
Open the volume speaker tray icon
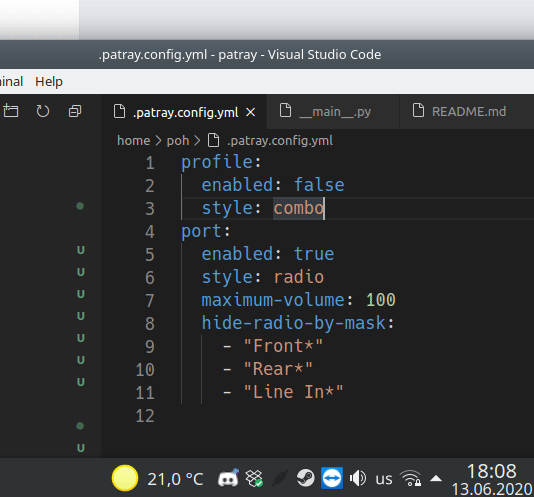358,478
